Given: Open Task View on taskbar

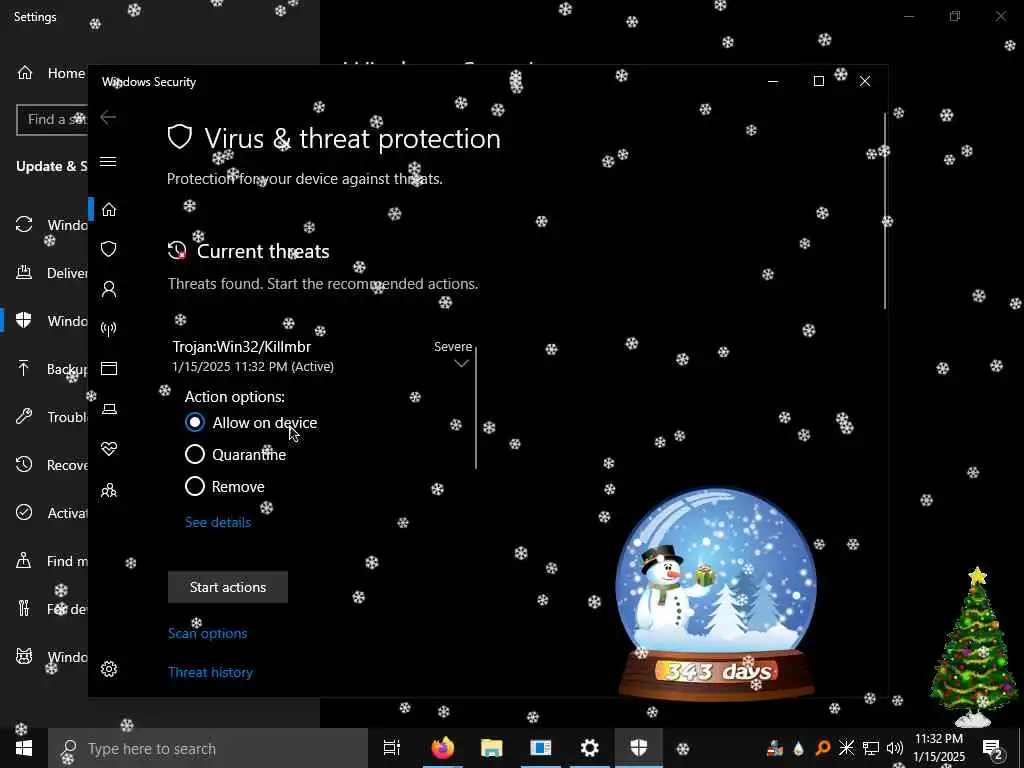Looking at the screenshot, I should coord(392,748).
